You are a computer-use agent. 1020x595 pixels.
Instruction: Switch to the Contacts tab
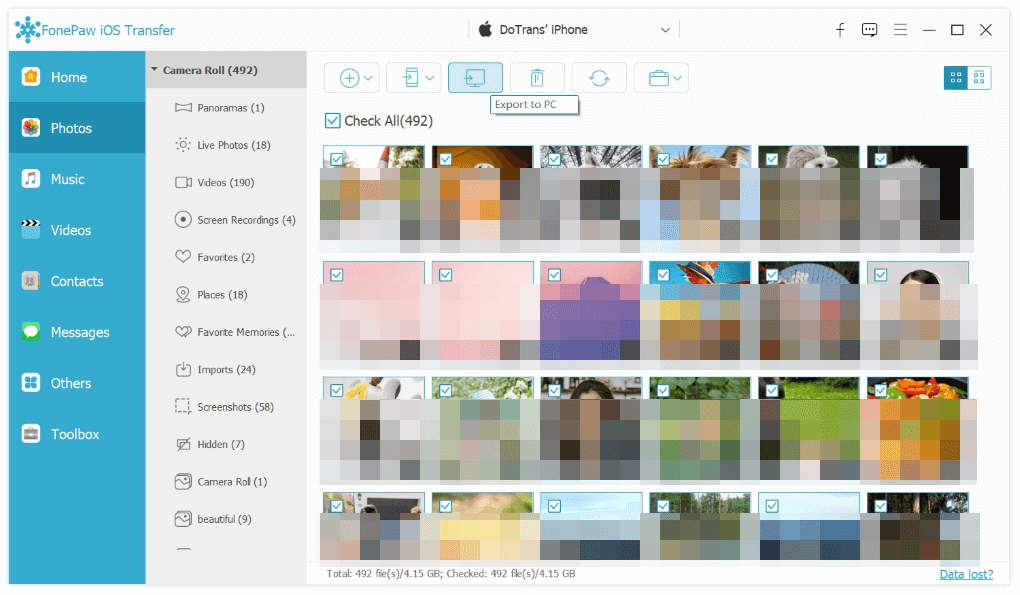click(77, 281)
